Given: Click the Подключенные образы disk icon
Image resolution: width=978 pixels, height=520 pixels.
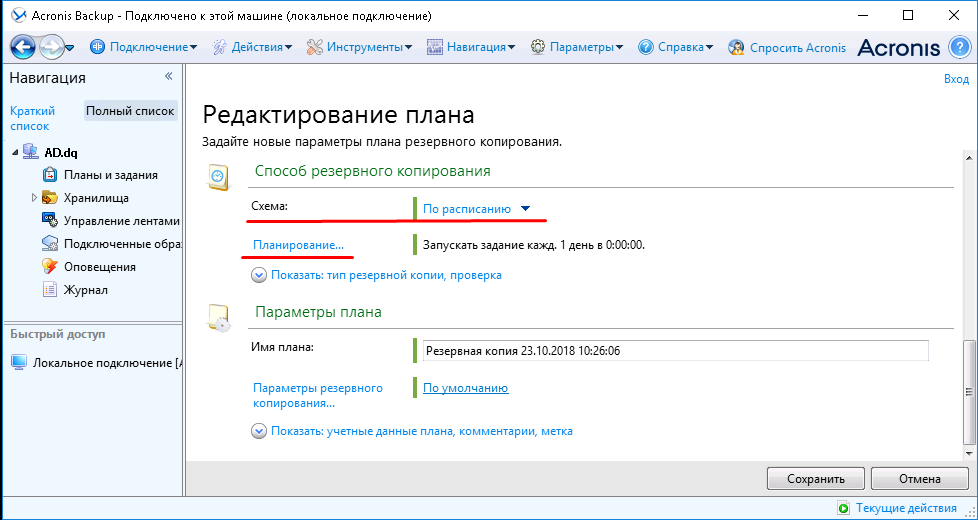Looking at the screenshot, I should (x=50, y=244).
